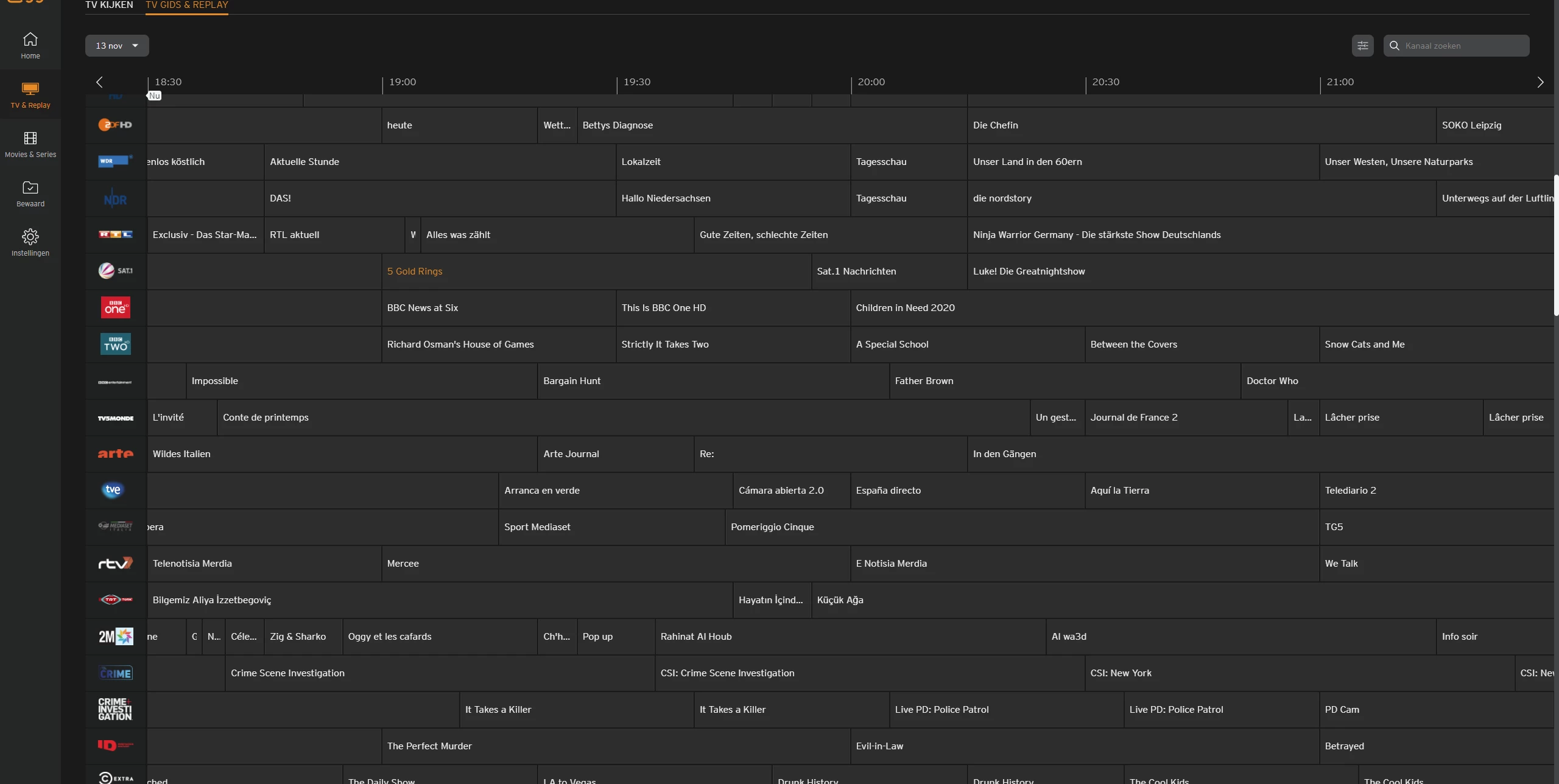Open Instellingen gear icon
This screenshot has width=1559, height=784.
pos(30,237)
